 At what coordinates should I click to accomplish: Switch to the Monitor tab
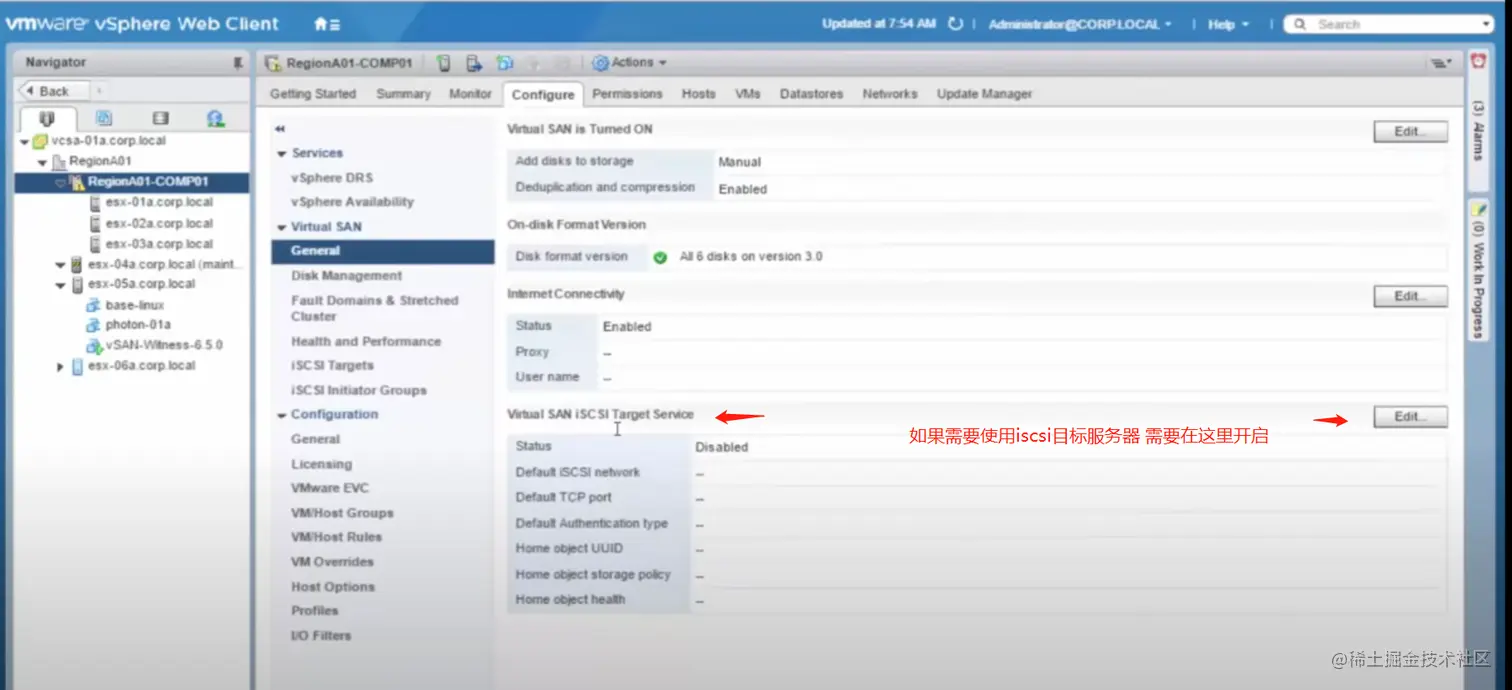tap(470, 94)
